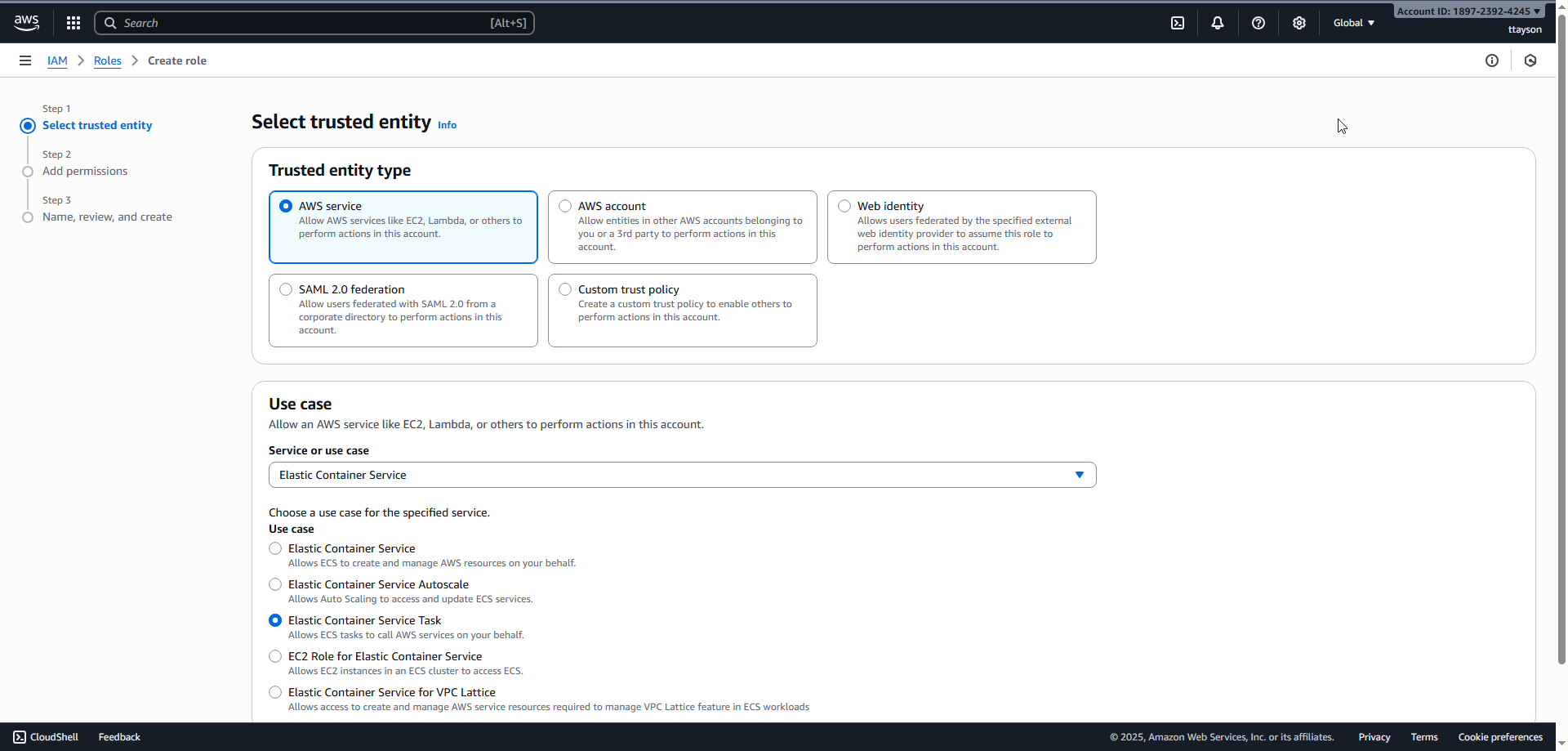Image resolution: width=1568 pixels, height=751 pixels.
Task: Open the settings gear icon
Action: [x=1299, y=23]
